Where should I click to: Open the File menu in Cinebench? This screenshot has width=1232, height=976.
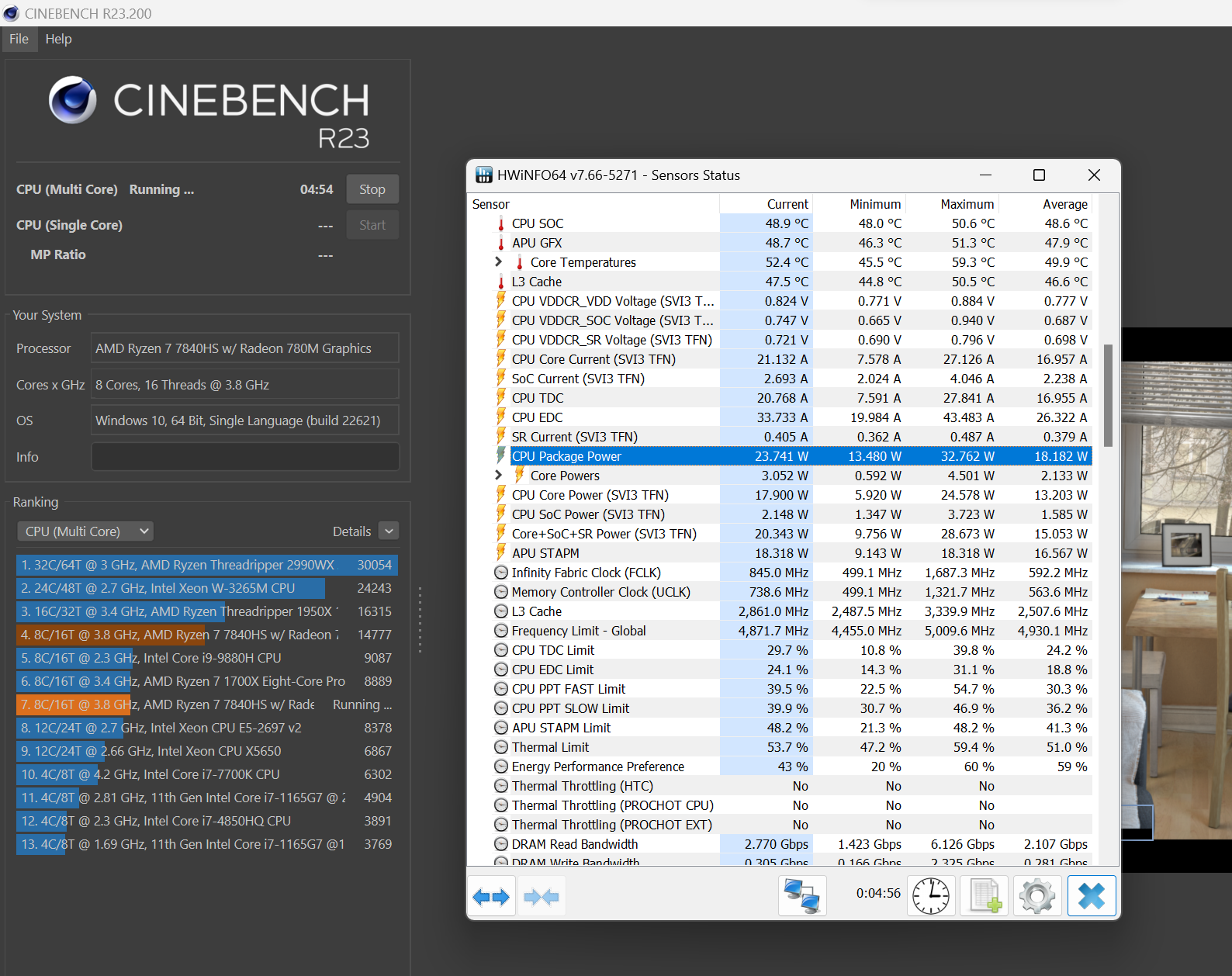pos(19,39)
